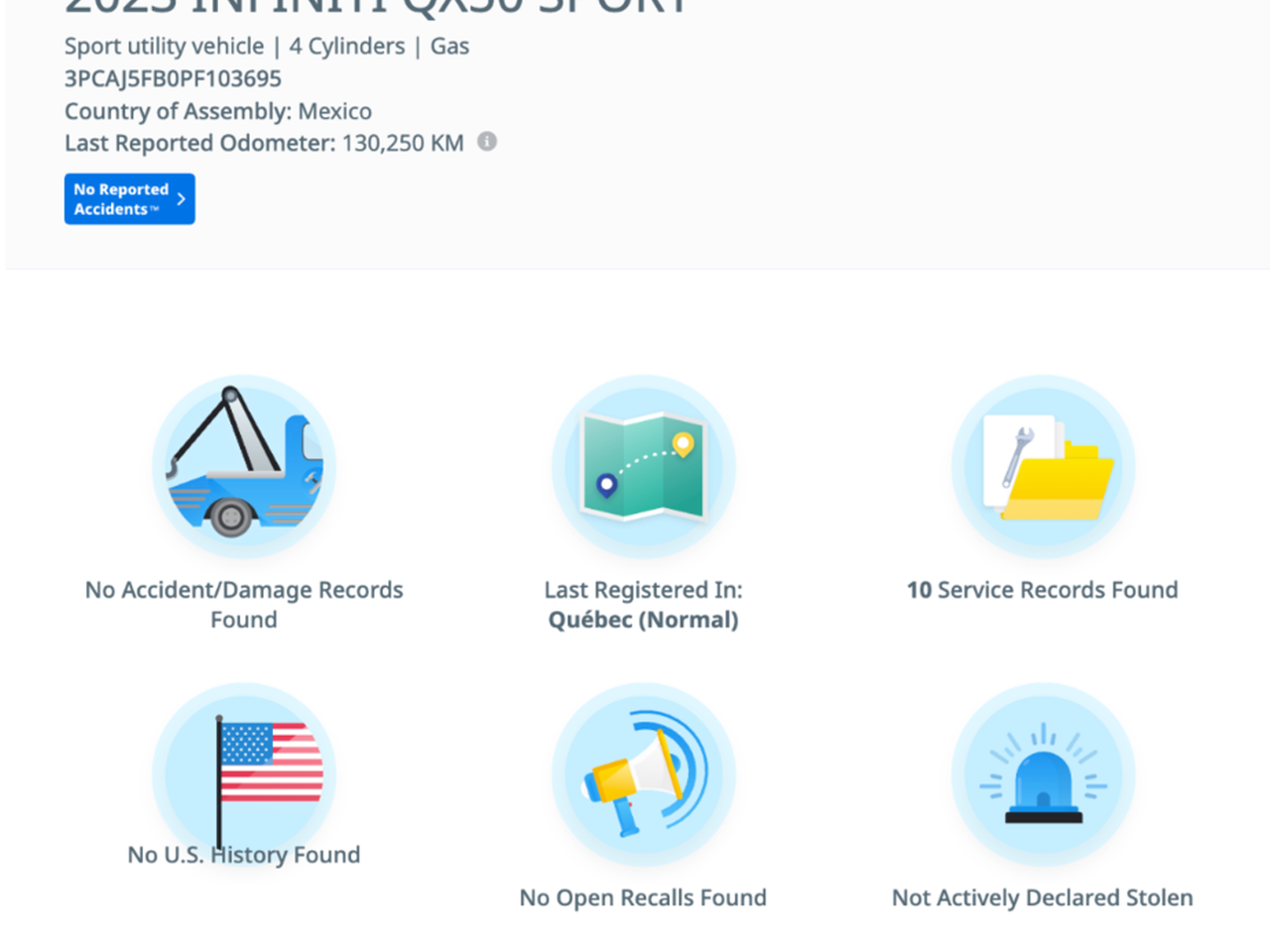Click the chevron arrow in the accidents badge

tap(181, 199)
